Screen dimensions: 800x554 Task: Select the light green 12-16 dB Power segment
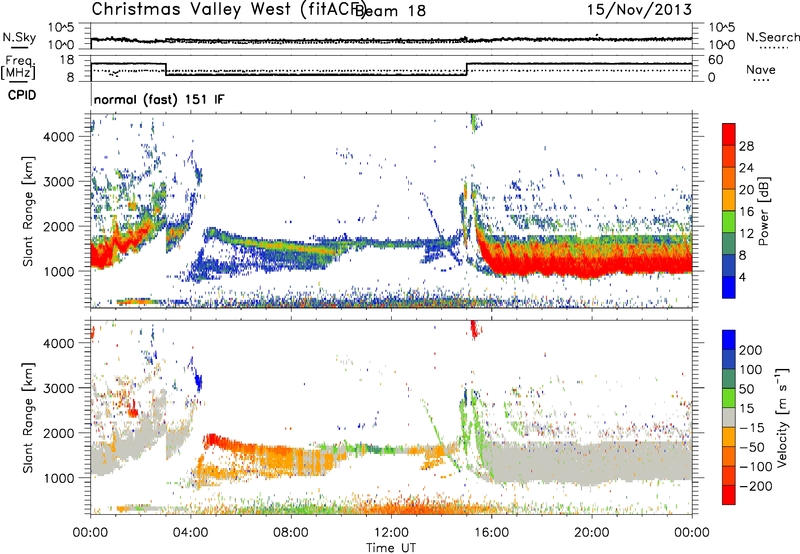coord(729,222)
